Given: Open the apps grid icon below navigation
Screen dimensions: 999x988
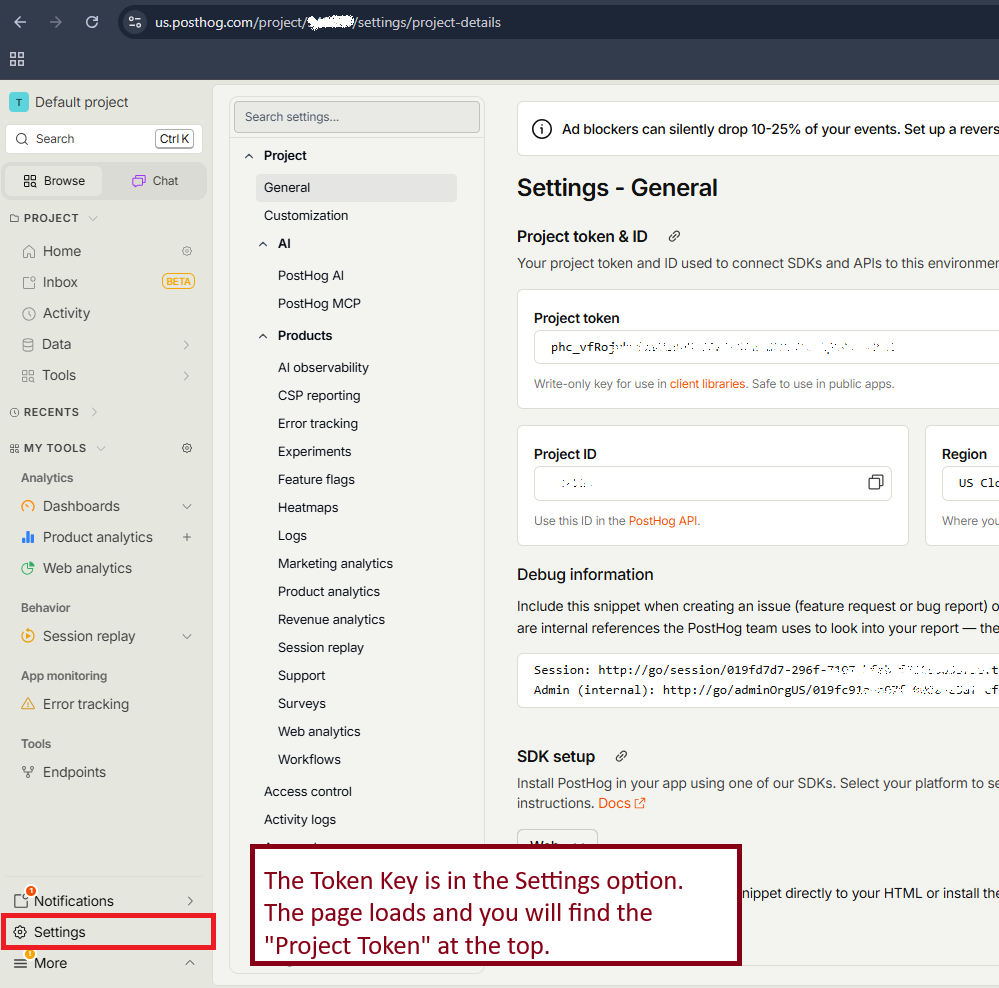Looking at the screenshot, I should (x=17, y=59).
